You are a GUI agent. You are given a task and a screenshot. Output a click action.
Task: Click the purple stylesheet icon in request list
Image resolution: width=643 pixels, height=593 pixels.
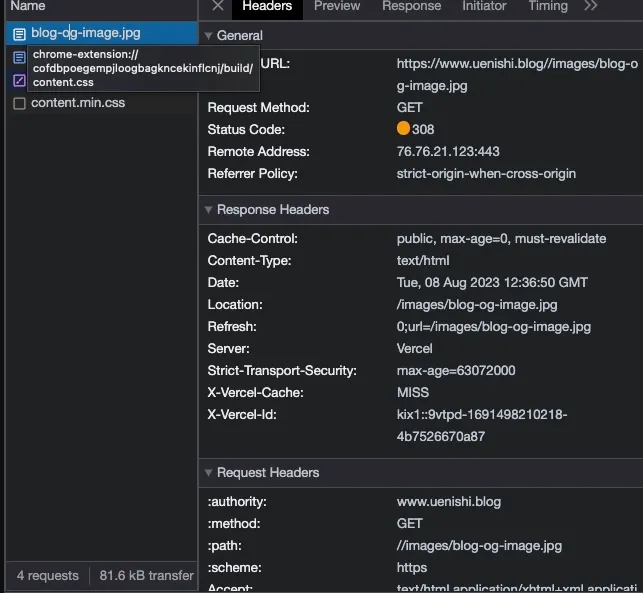click(19, 80)
